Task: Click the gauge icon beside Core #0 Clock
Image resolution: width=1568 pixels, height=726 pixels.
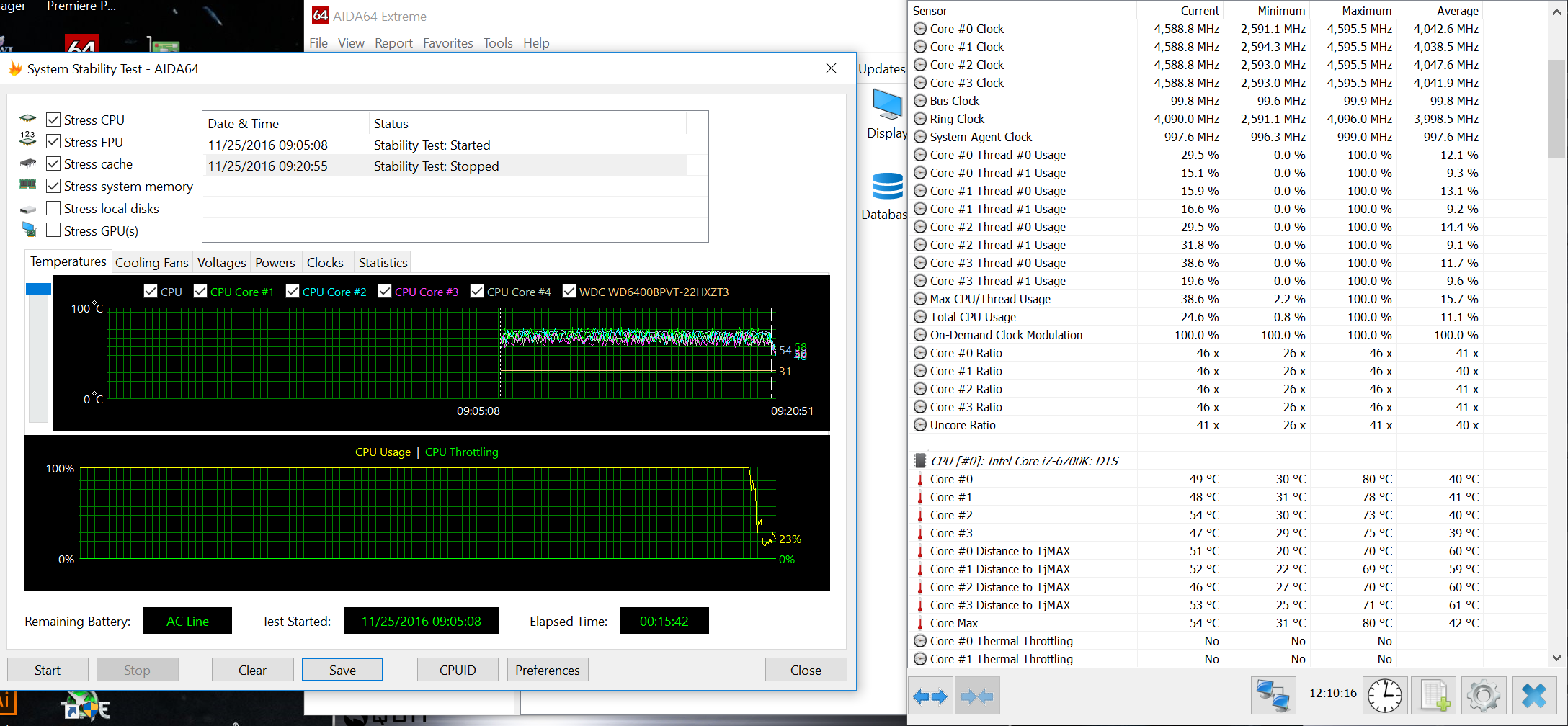Action: [920, 29]
